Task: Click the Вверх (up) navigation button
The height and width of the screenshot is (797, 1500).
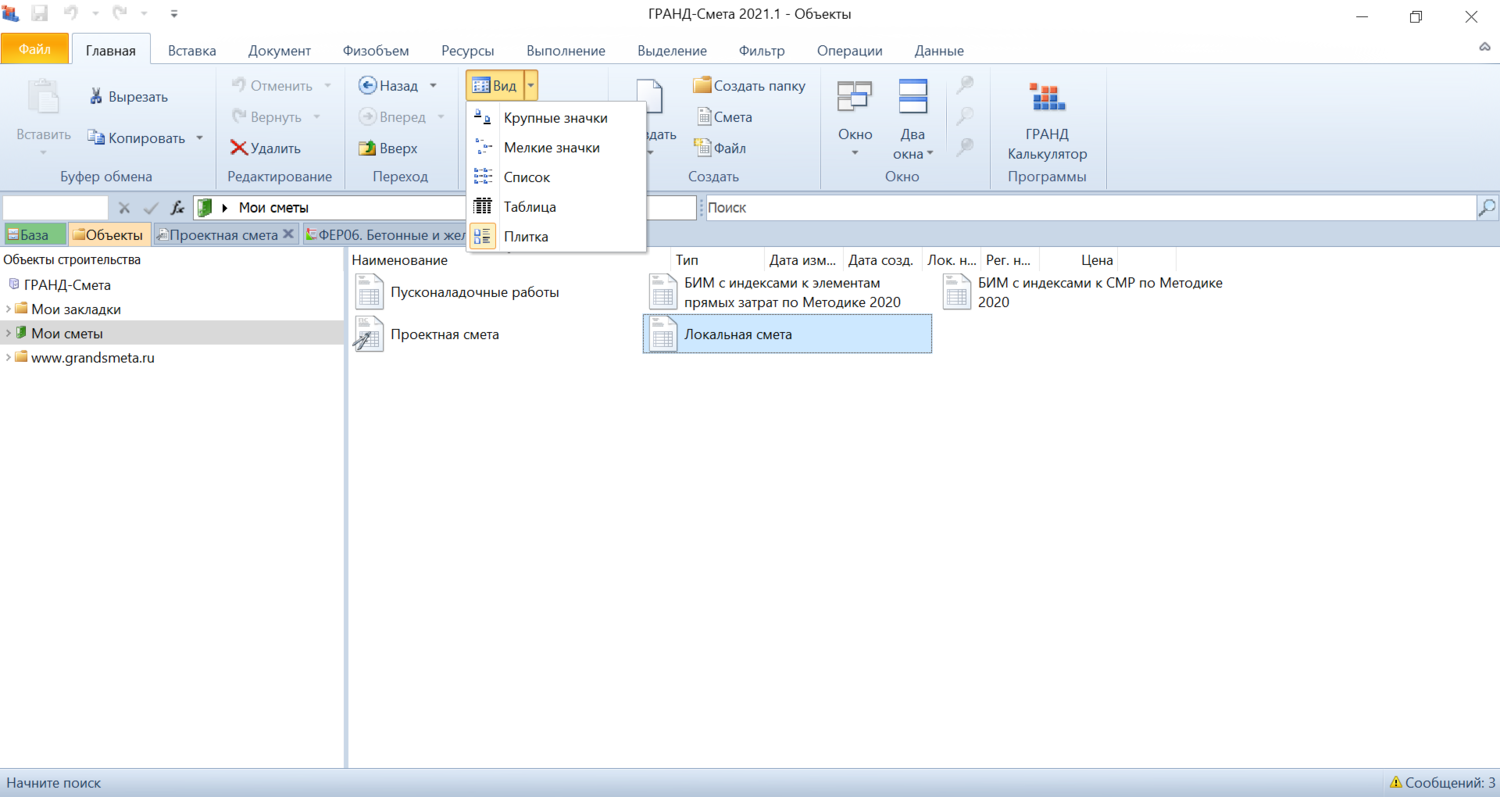Action: (388, 148)
